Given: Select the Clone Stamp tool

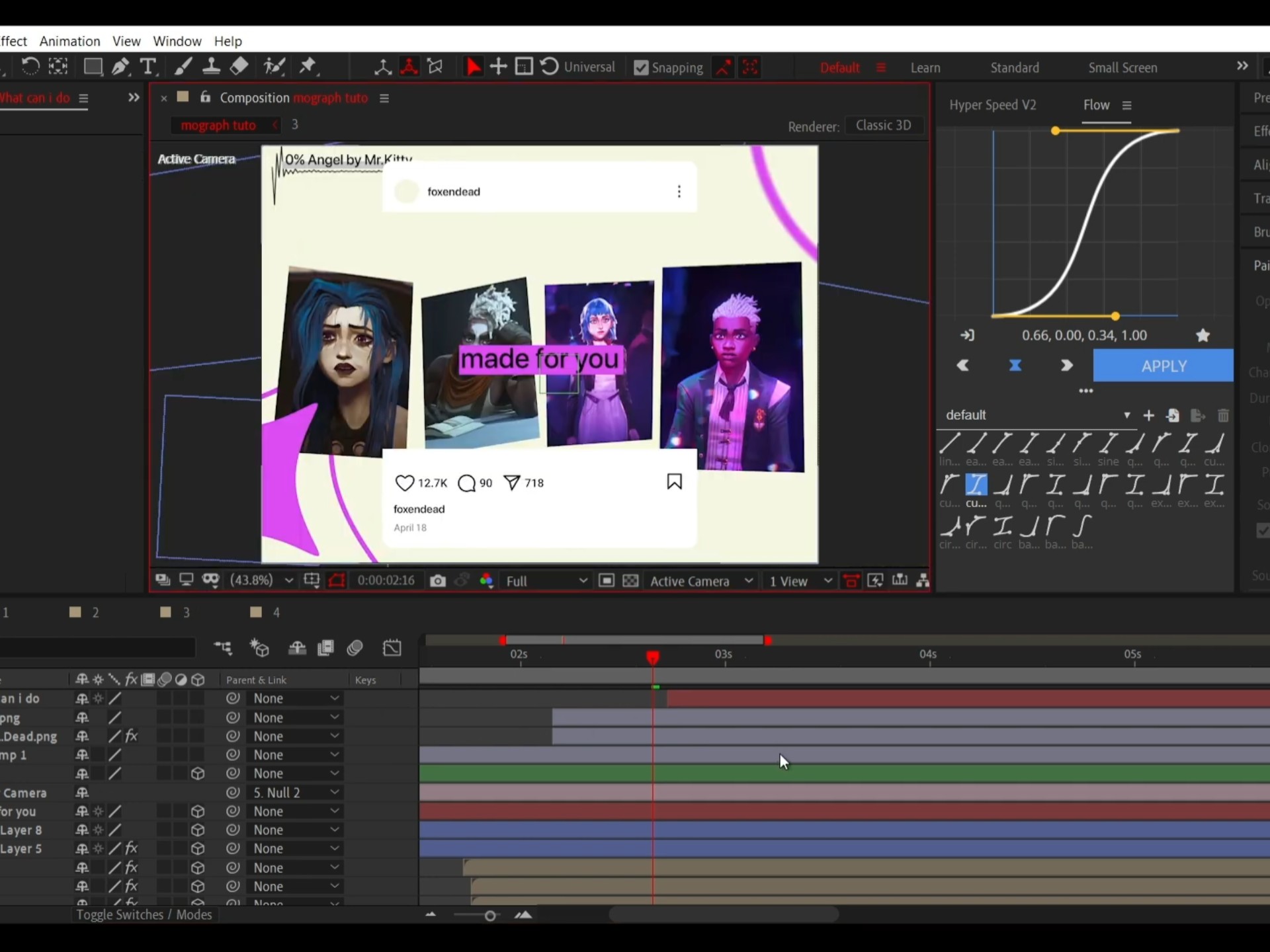Looking at the screenshot, I should (211, 66).
